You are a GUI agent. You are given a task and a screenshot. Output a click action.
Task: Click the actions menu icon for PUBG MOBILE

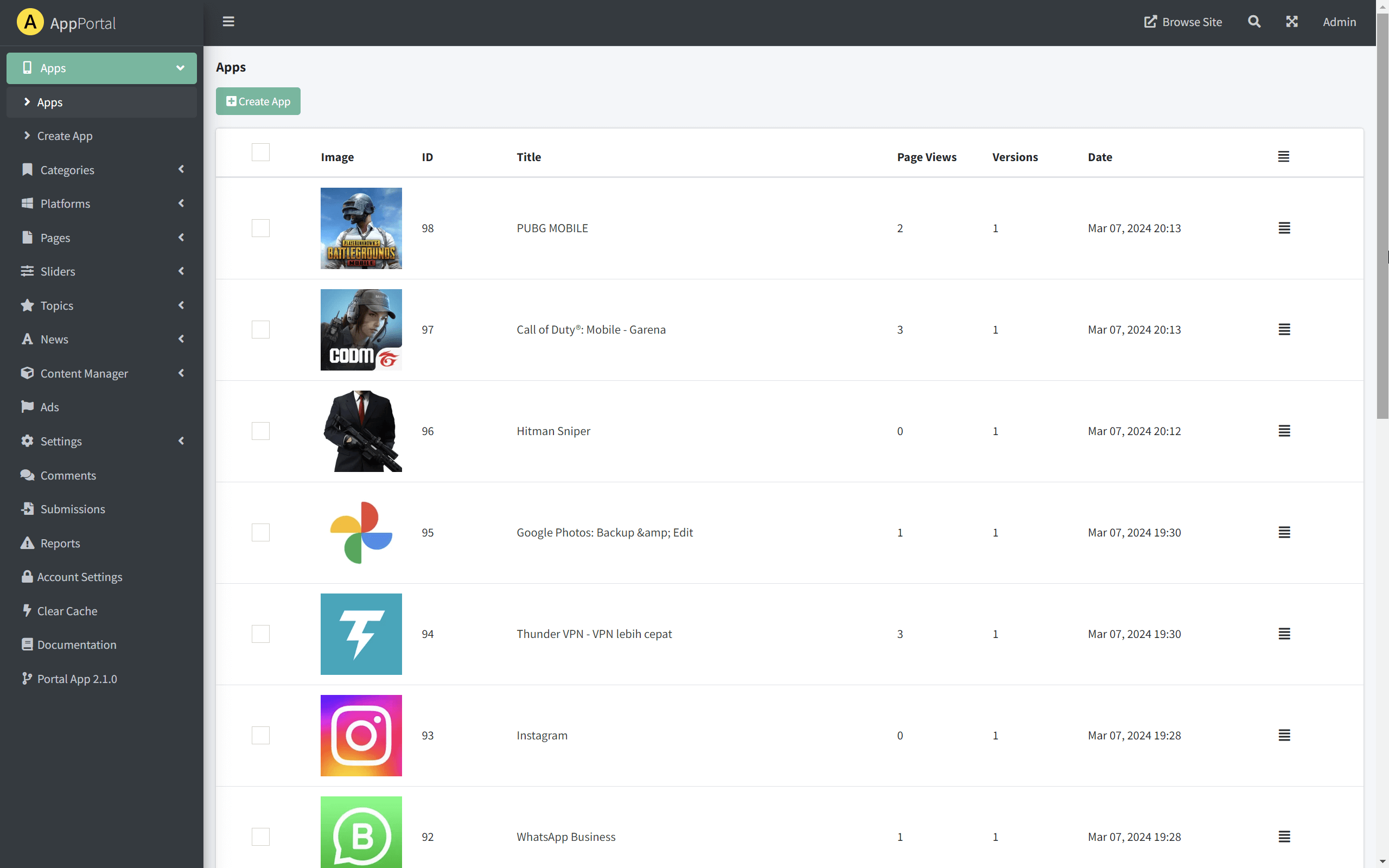(1284, 228)
